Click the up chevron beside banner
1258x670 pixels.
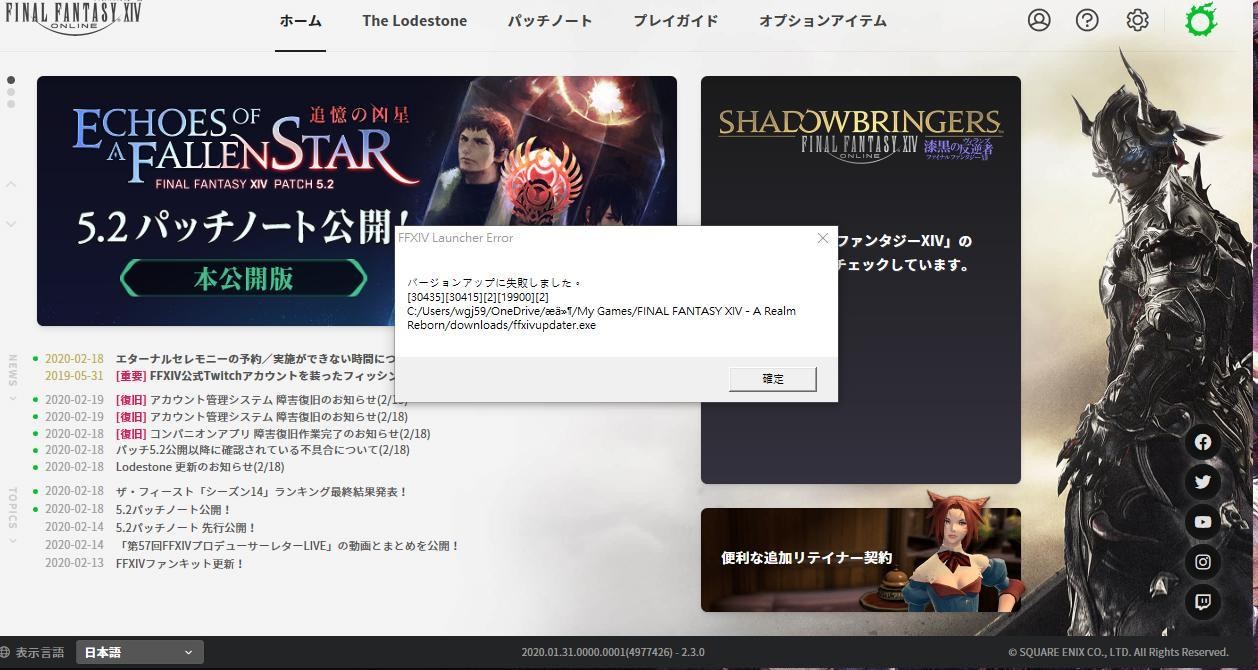11,184
